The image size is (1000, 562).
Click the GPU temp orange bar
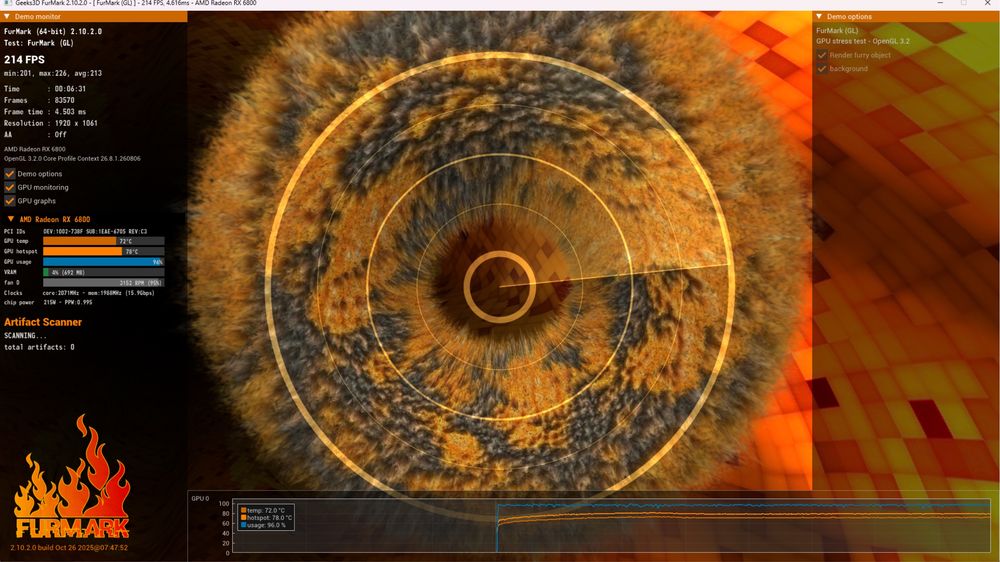[80, 241]
